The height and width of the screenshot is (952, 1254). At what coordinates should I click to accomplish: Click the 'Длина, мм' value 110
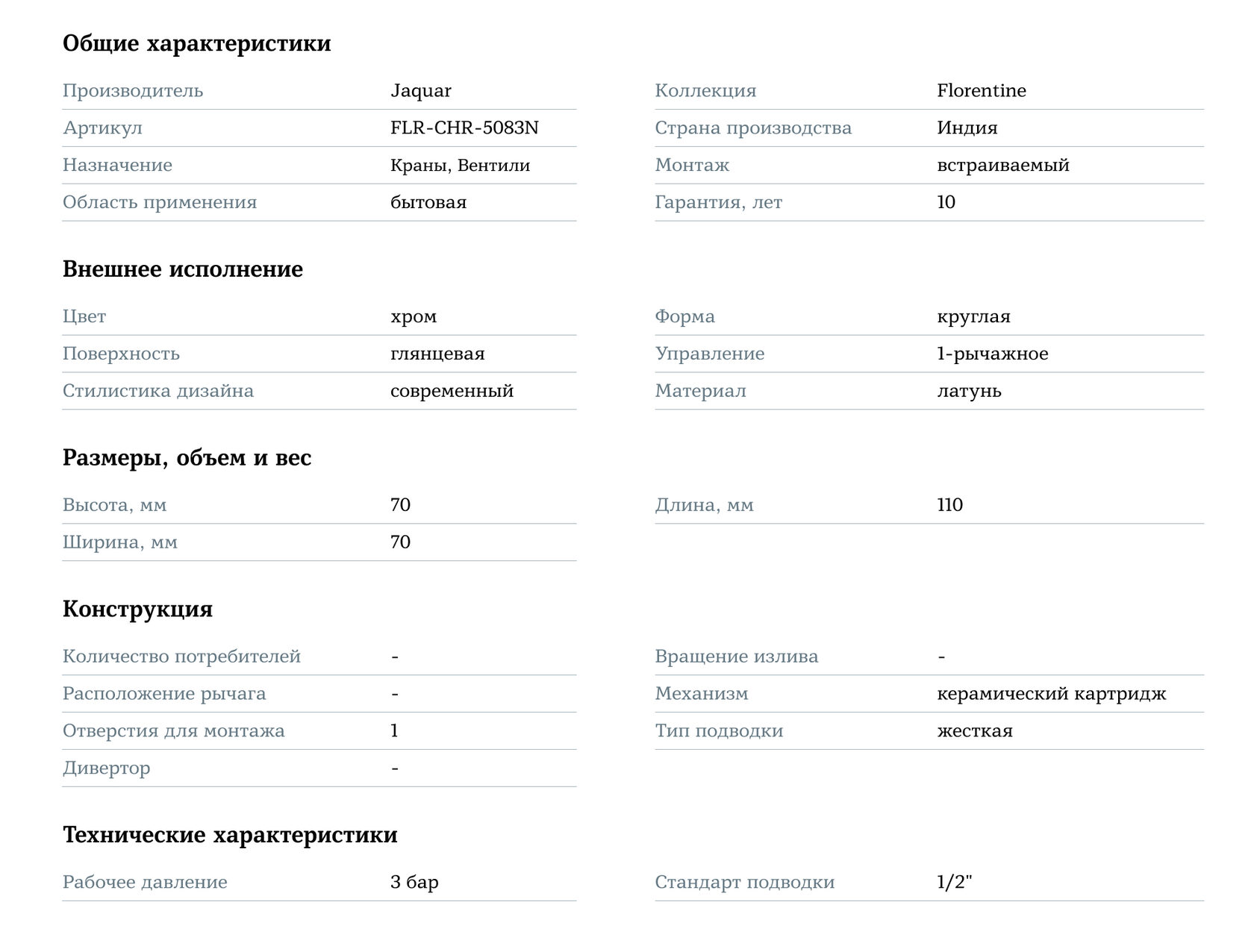click(949, 505)
